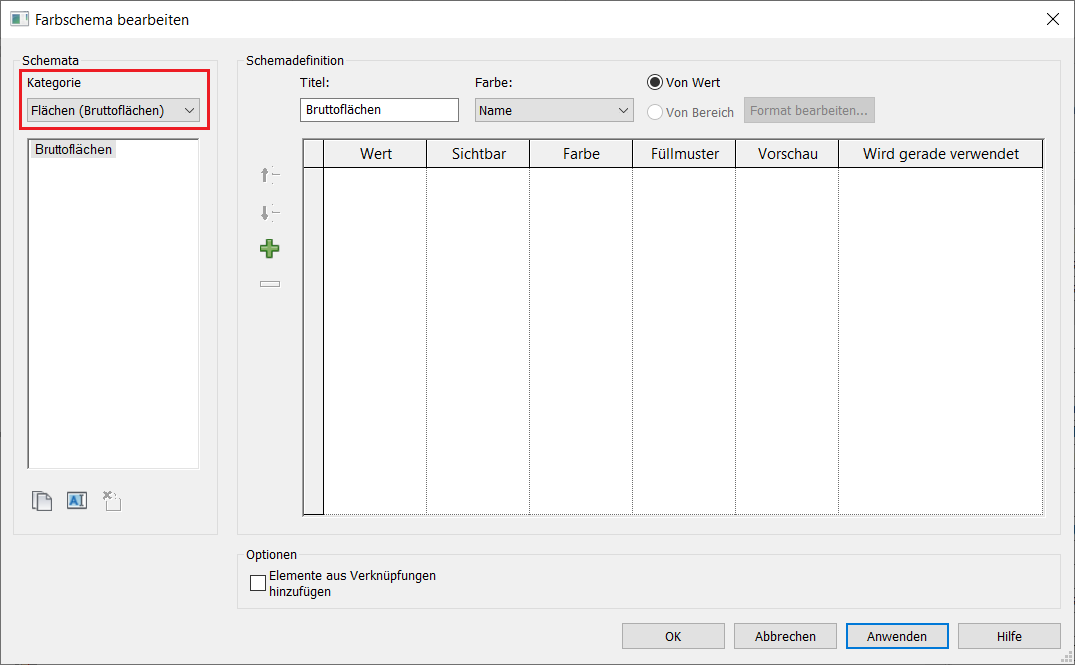The height and width of the screenshot is (665, 1075).
Task: Cancel the dialog via Abbrechen
Action: (785, 636)
